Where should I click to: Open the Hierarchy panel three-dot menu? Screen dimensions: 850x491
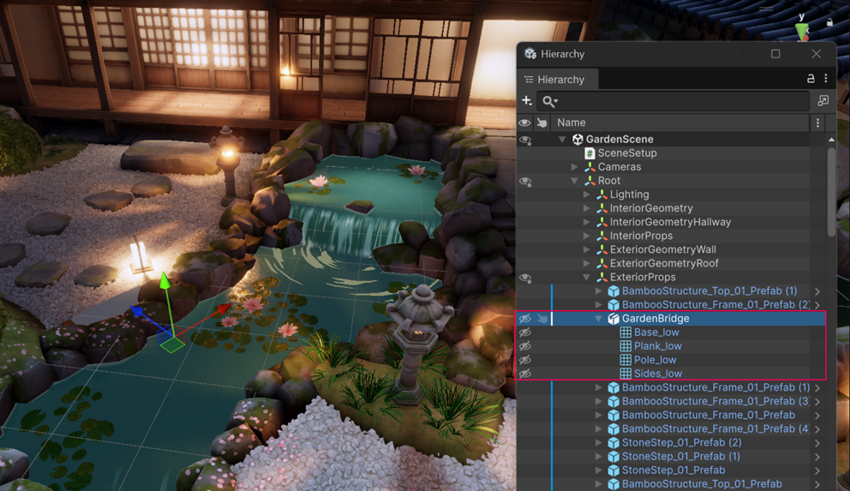(x=826, y=79)
